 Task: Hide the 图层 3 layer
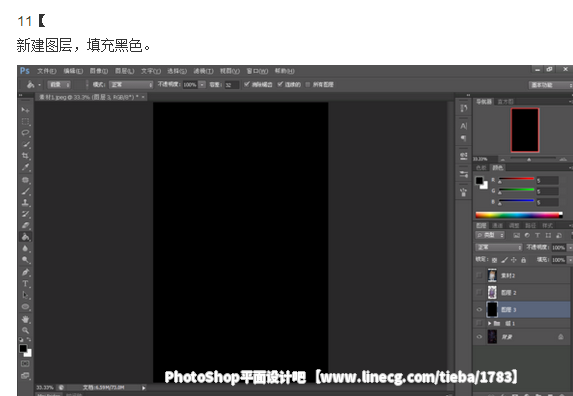point(479,309)
